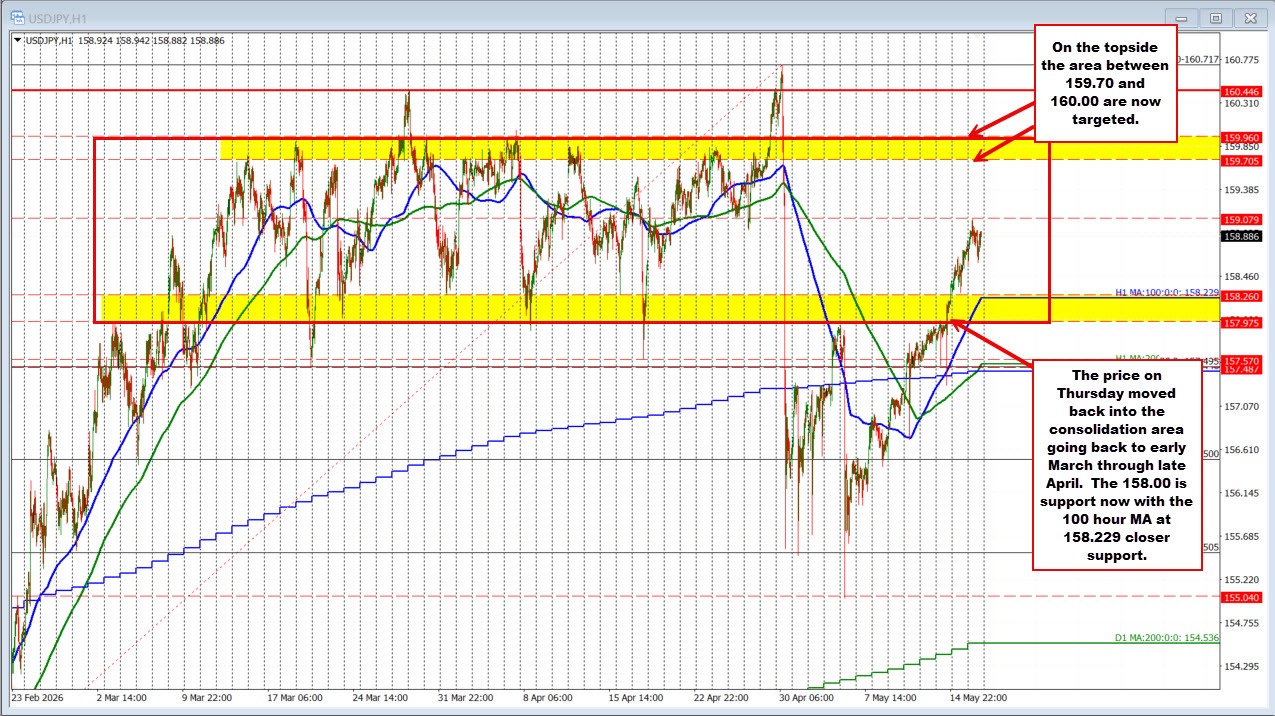
Task: Select the red price label 157.975
Action: click(x=1240, y=321)
